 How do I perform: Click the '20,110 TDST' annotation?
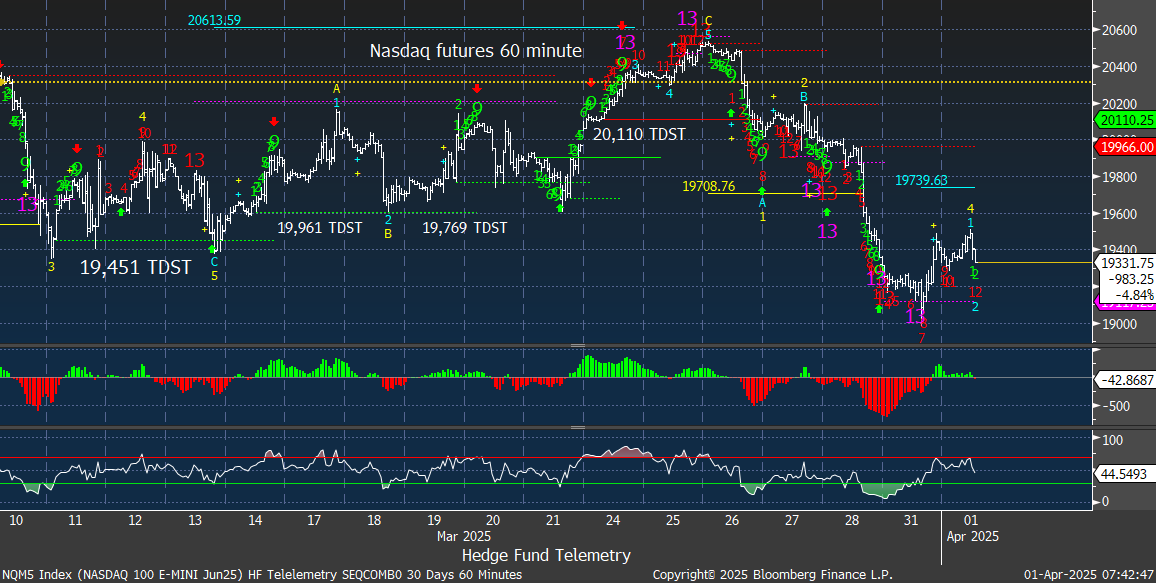click(639, 134)
